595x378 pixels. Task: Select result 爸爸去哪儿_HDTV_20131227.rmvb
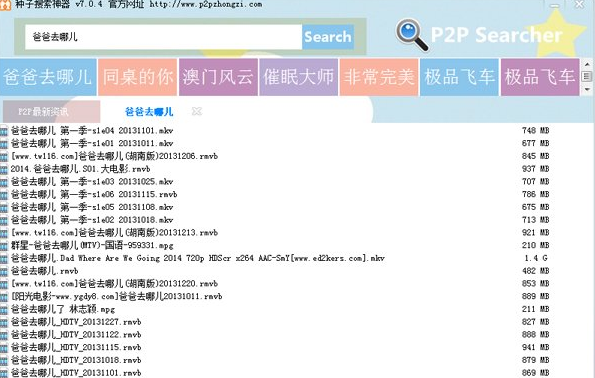(76, 322)
